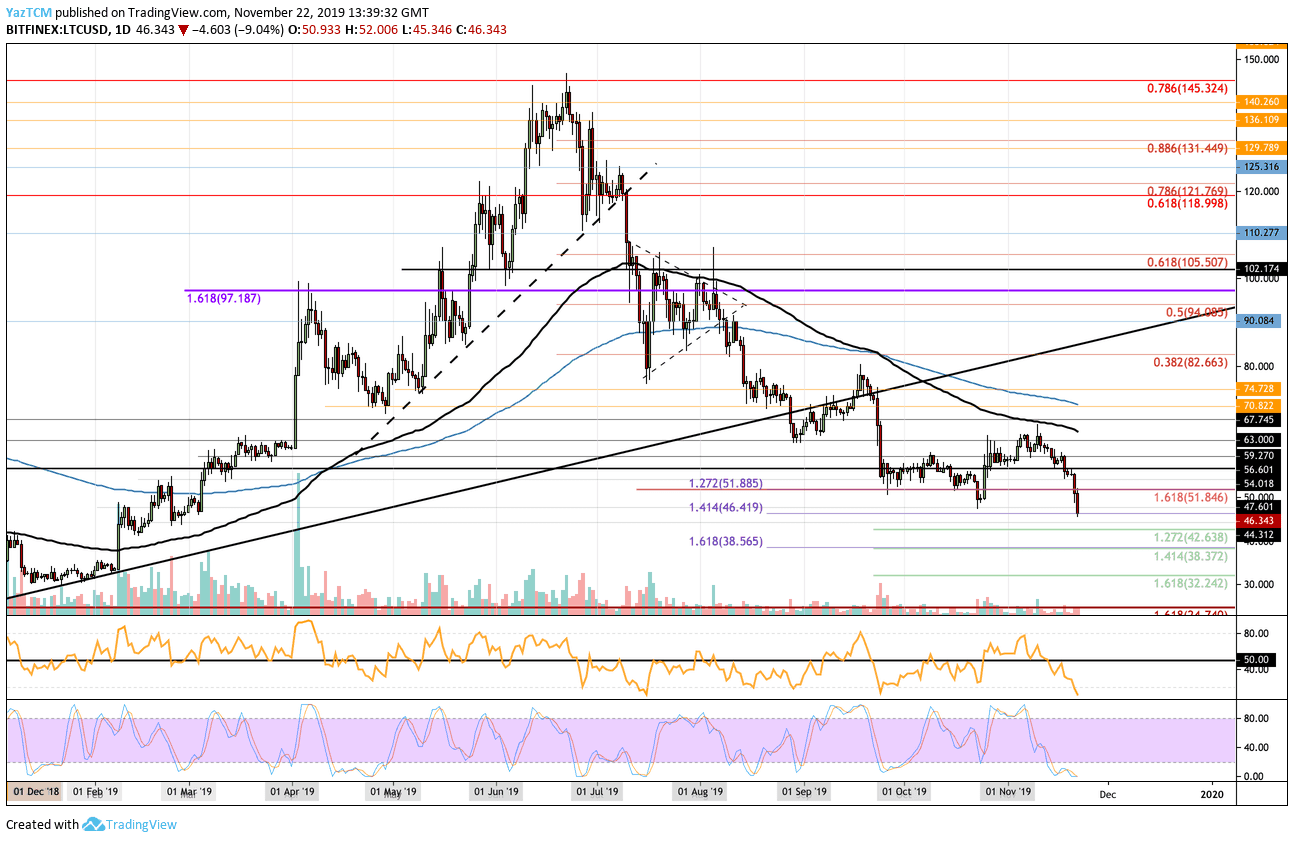Click the 01 Jul '19 date label
Screen dimensions: 1294x842
(x=597, y=793)
